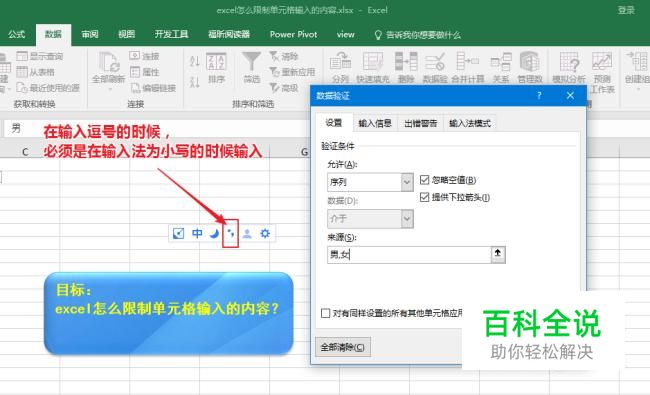The image size is (650, 395).
Task: Select column C header
Action: coord(25,152)
